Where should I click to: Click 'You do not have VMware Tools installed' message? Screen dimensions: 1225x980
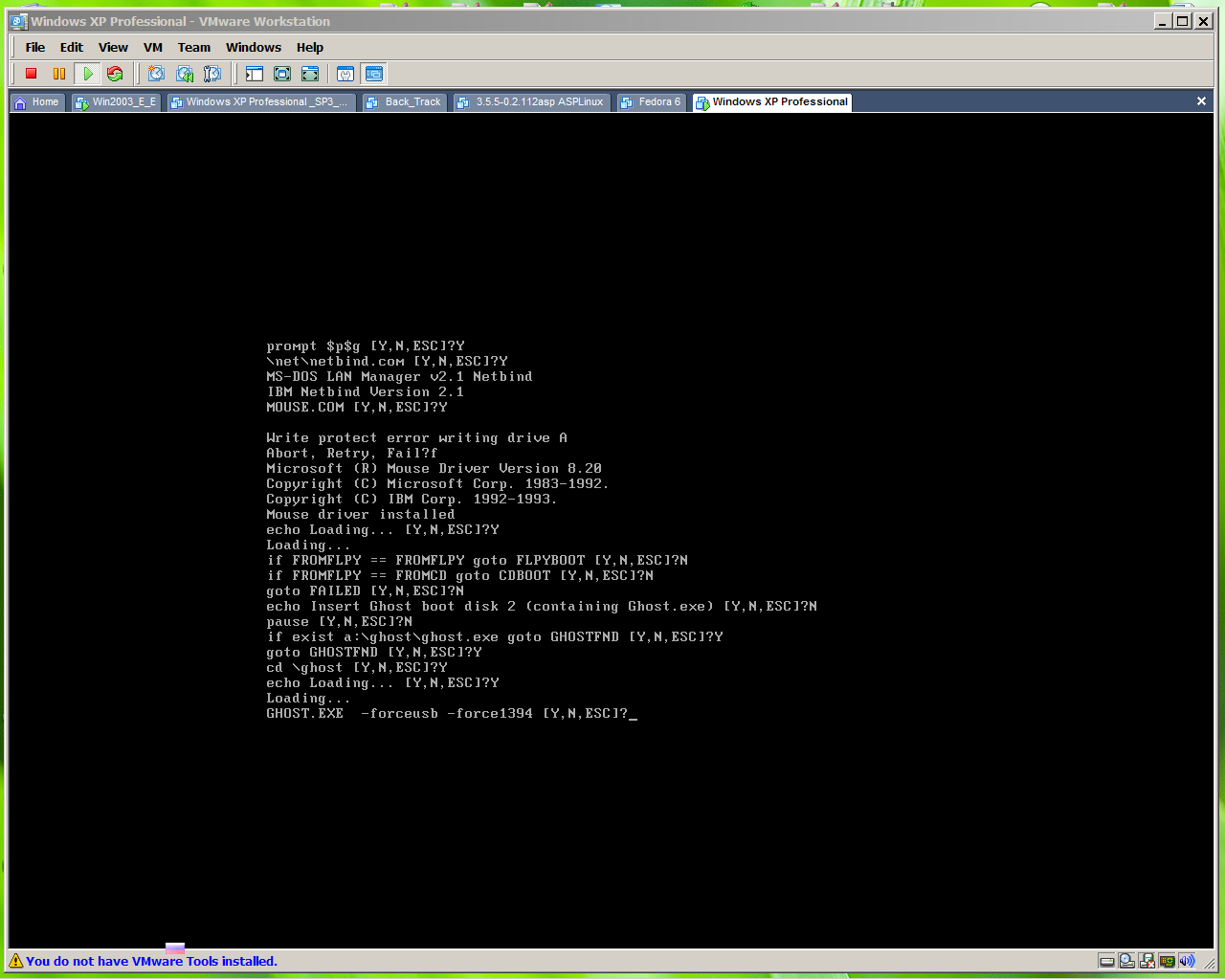151,961
